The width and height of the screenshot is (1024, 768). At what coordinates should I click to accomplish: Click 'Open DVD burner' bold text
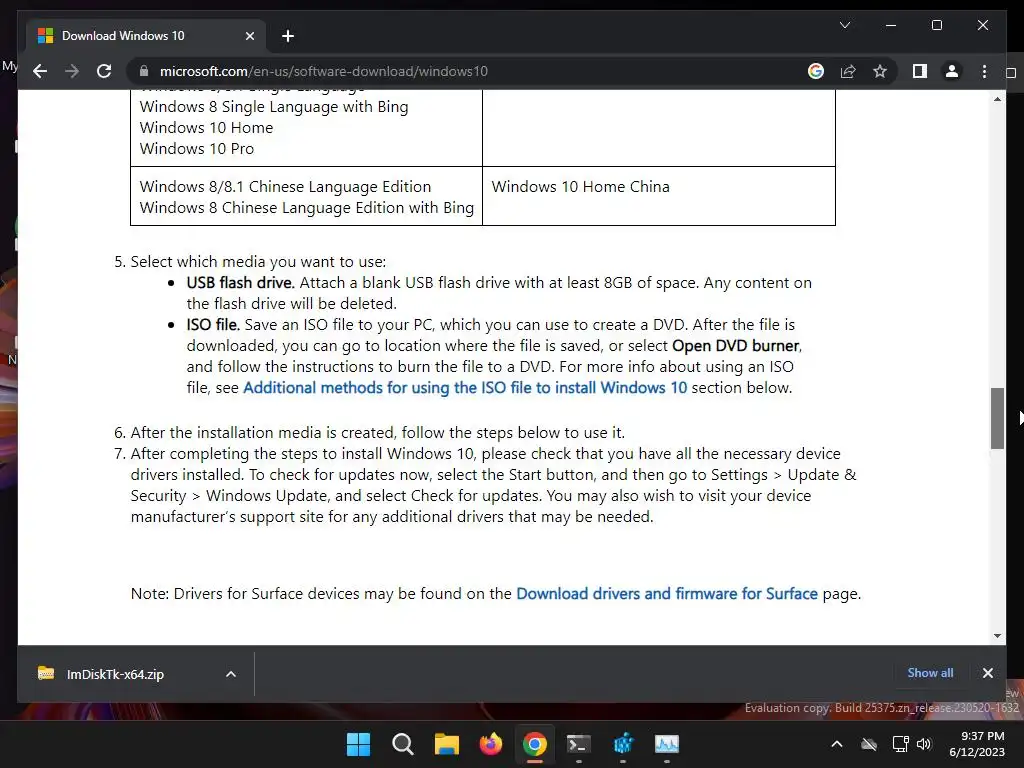pyautogui.click(x=735, y=345)
